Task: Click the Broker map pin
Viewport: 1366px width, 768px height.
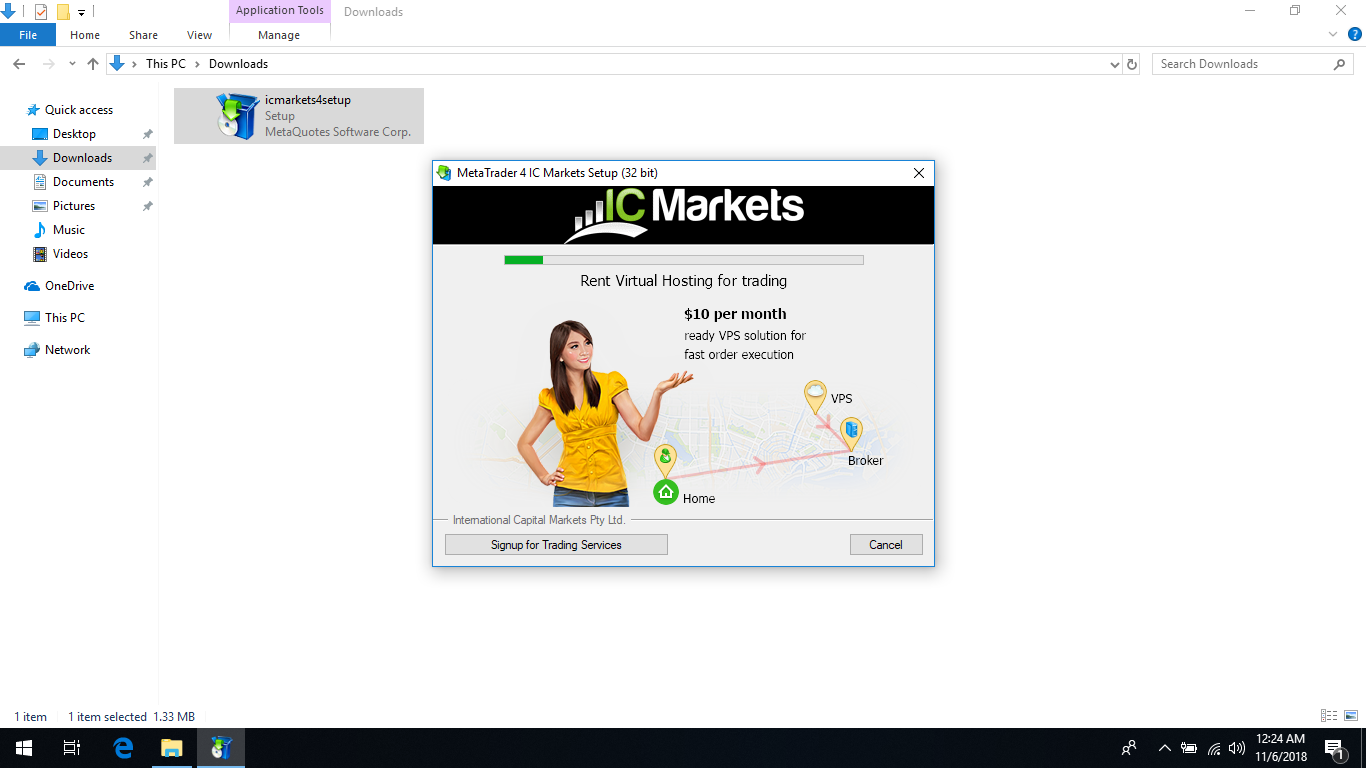Action: (851, 434)
